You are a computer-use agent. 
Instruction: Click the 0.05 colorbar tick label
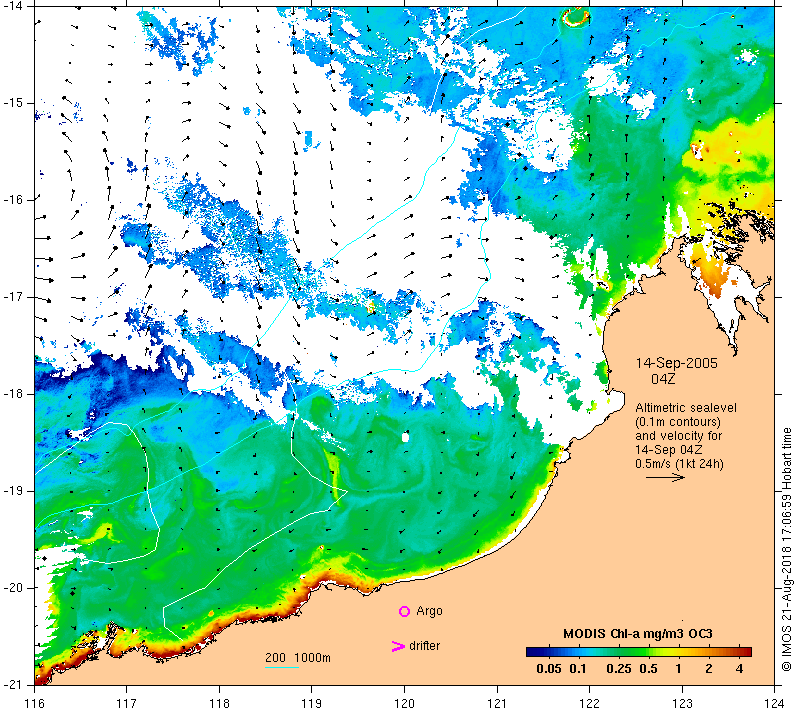click(x=549, y=669)
